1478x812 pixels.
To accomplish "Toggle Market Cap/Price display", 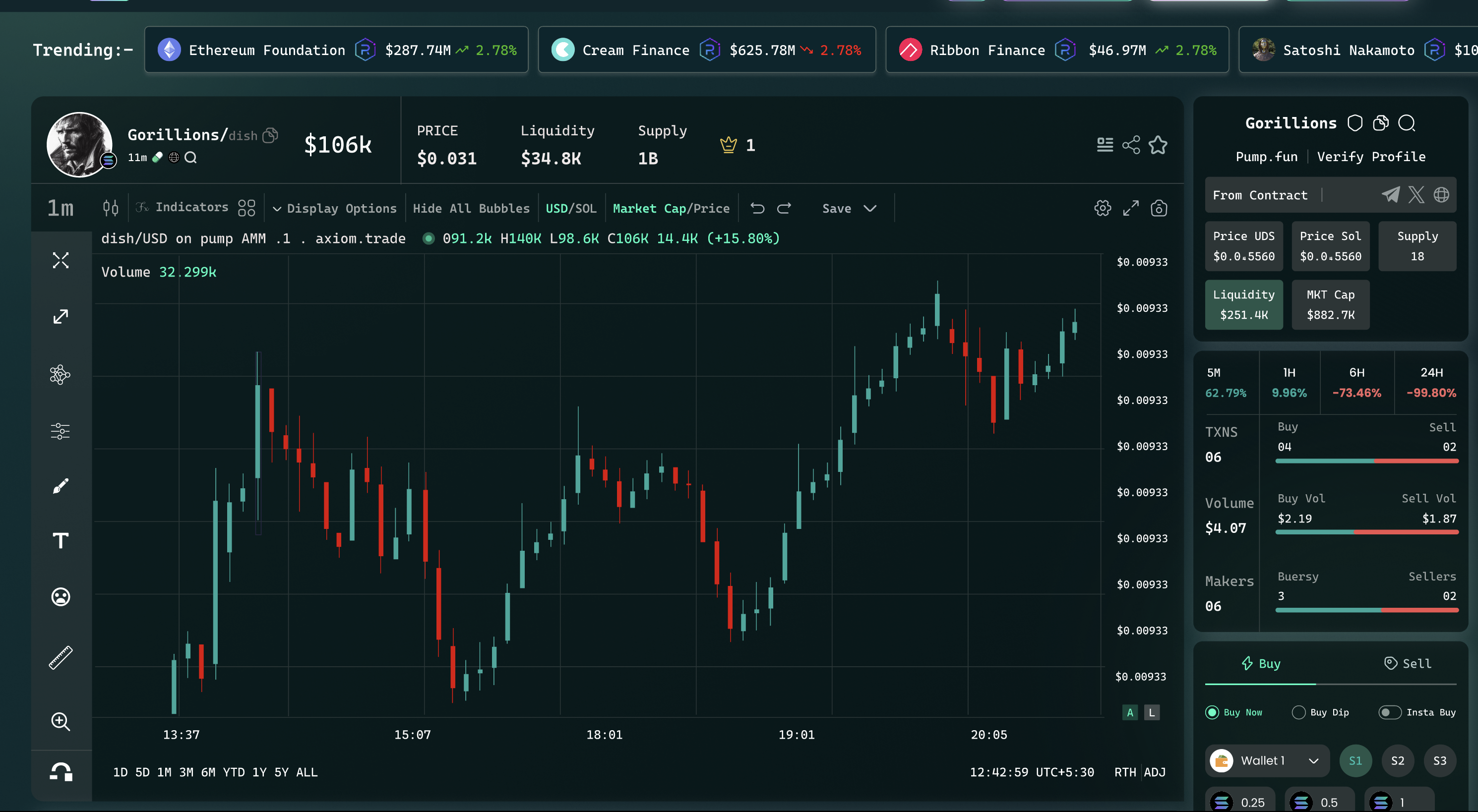I will 671,208.
